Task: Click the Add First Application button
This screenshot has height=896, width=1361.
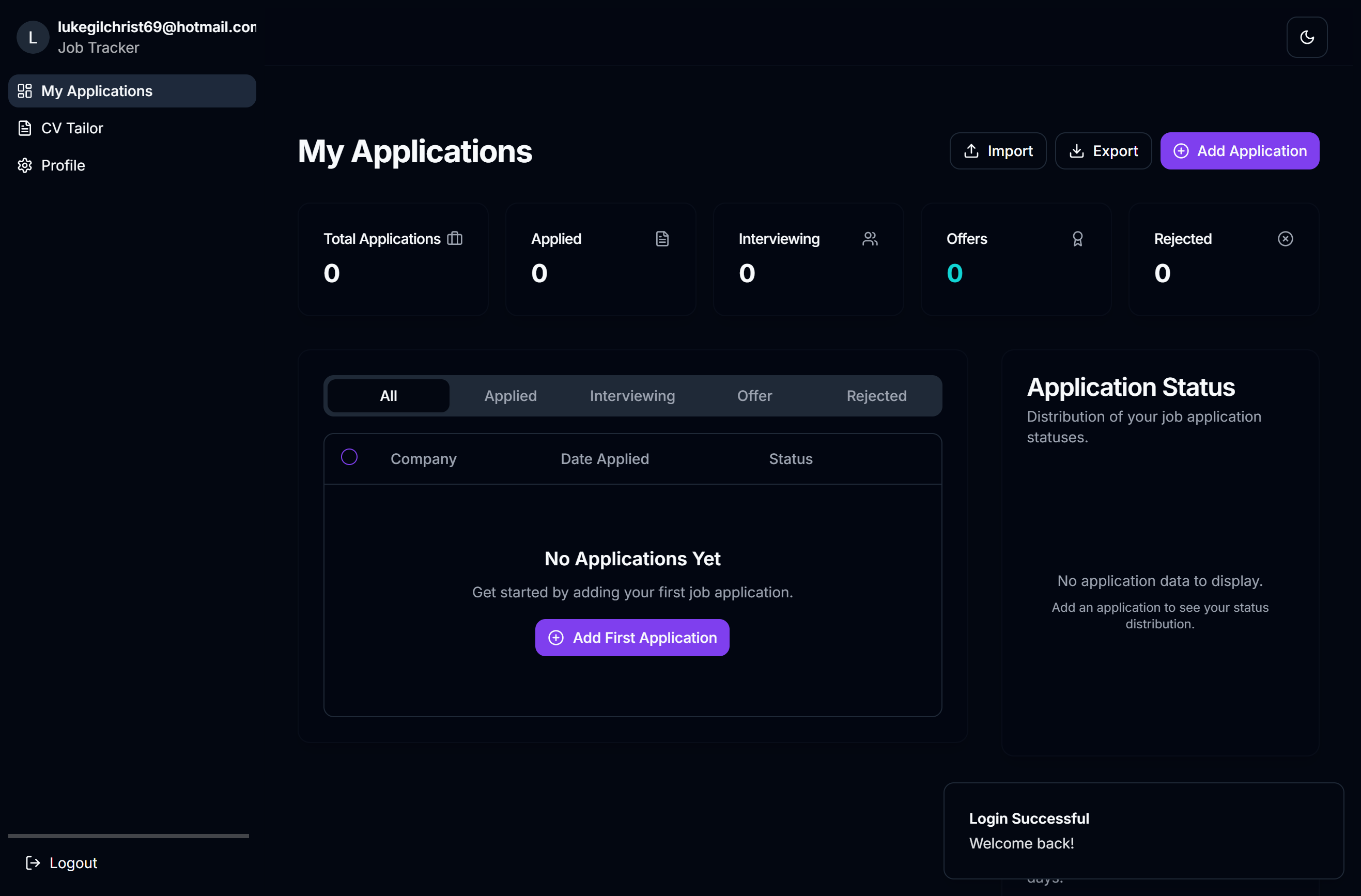Action: [x=632, y=638]
